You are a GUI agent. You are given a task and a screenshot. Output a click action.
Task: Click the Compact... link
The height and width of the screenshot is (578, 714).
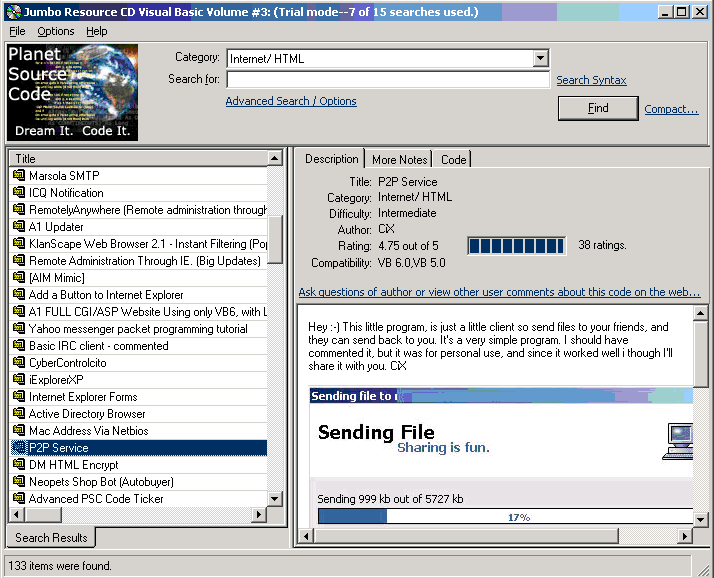[x=671, y=109]
